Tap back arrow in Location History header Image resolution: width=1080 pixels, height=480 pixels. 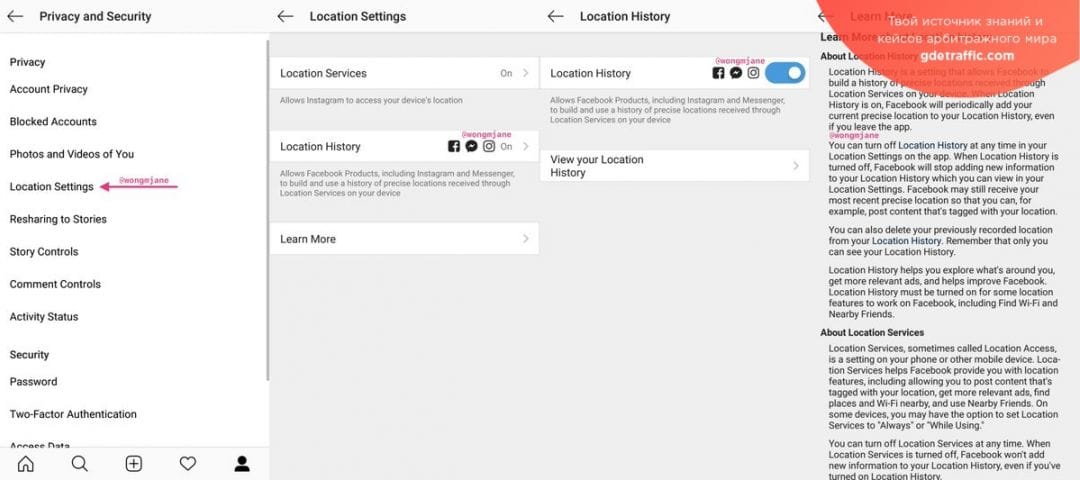click(x=556, y=16)
